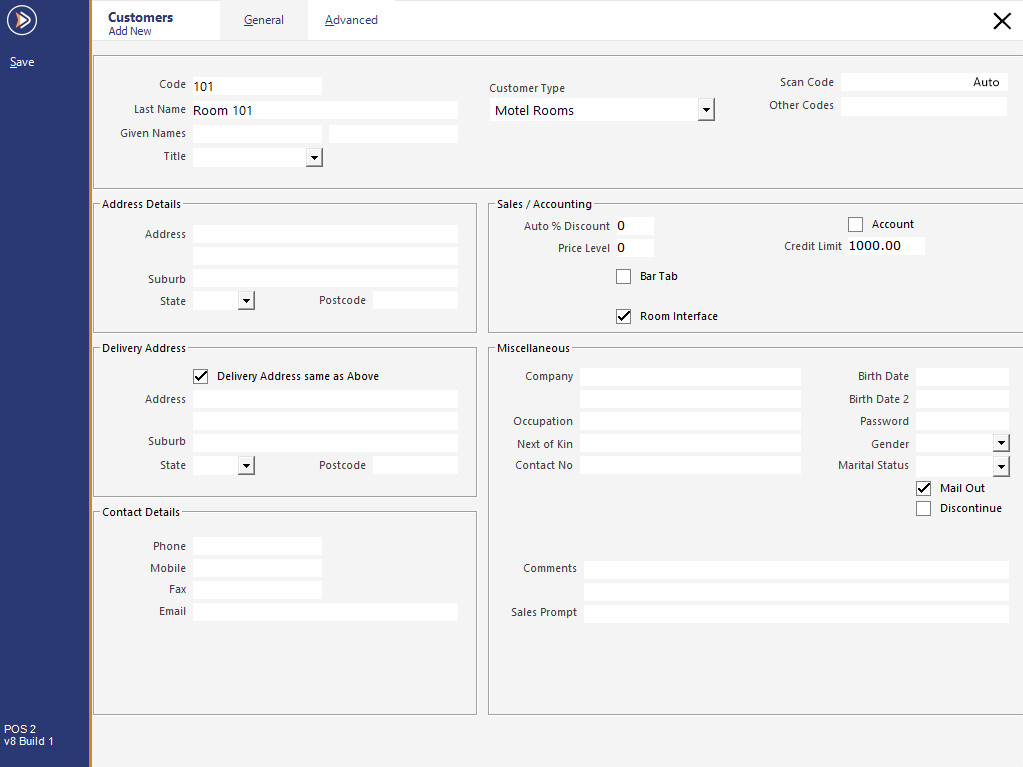Click Save in the left sidebar
1023x767 pixels.
tap(21, 61)
